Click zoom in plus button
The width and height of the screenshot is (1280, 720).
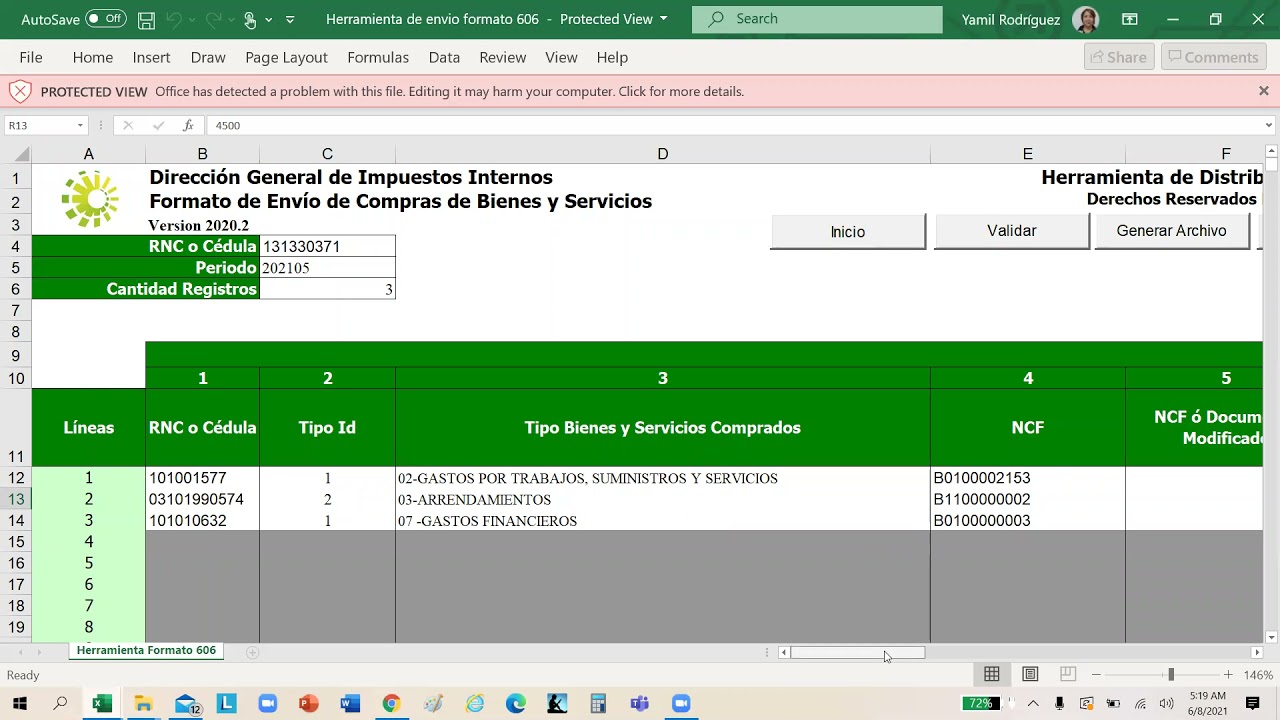1228,675
